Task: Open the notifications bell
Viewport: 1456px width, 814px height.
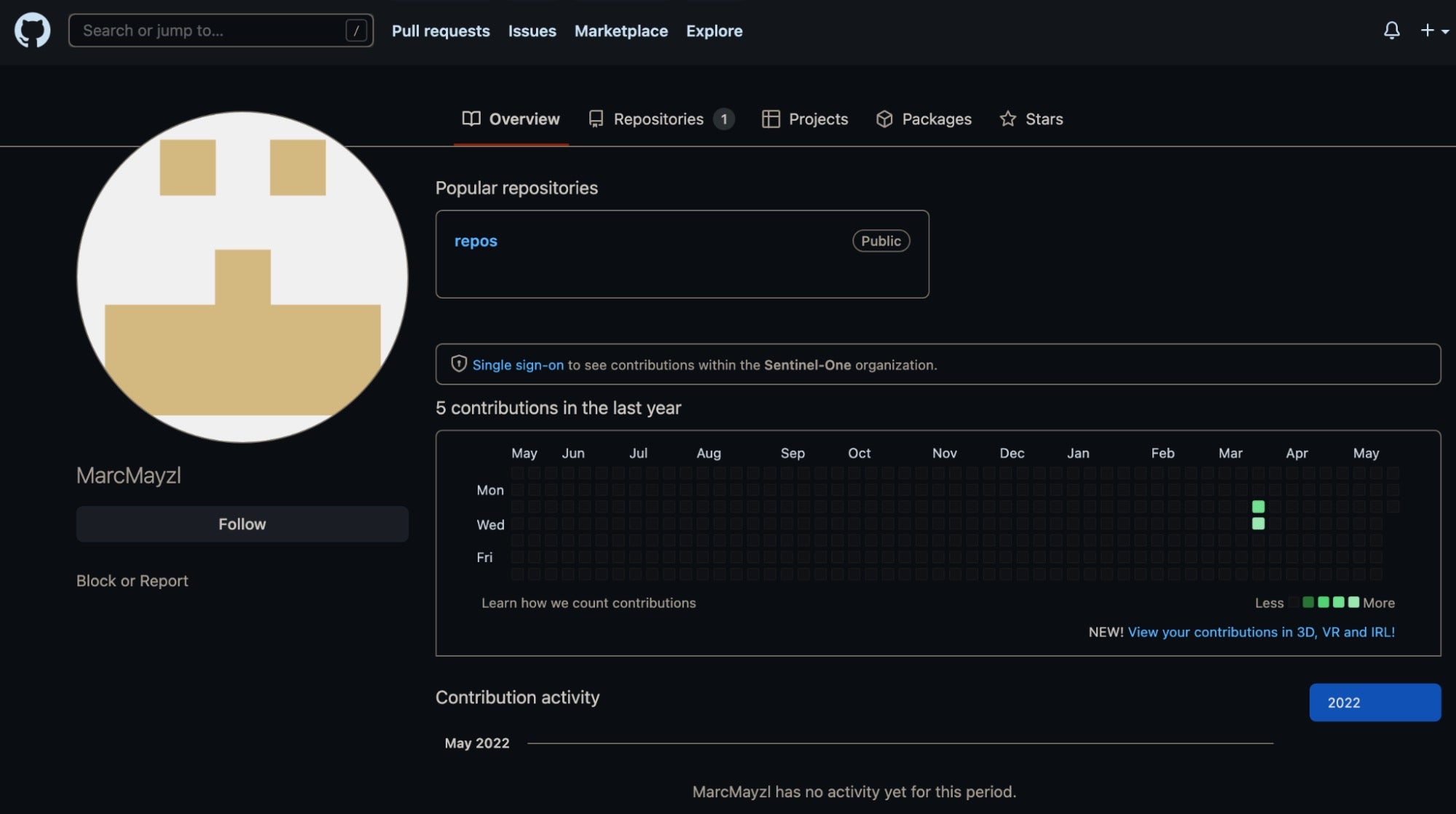Action: (x=1391, y=31)
